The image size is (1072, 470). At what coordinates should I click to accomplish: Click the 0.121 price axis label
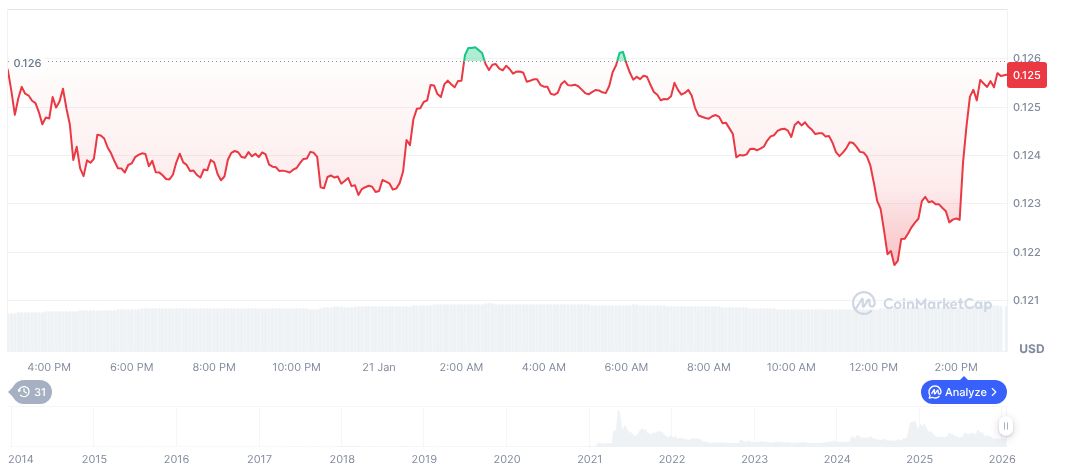click(1027, 300)
